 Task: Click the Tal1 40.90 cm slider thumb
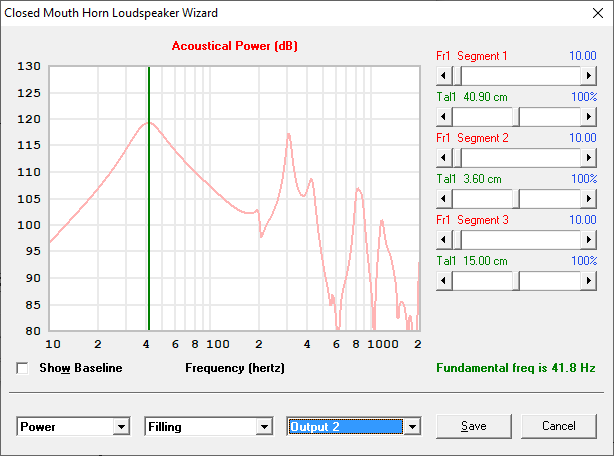(516, 117)
